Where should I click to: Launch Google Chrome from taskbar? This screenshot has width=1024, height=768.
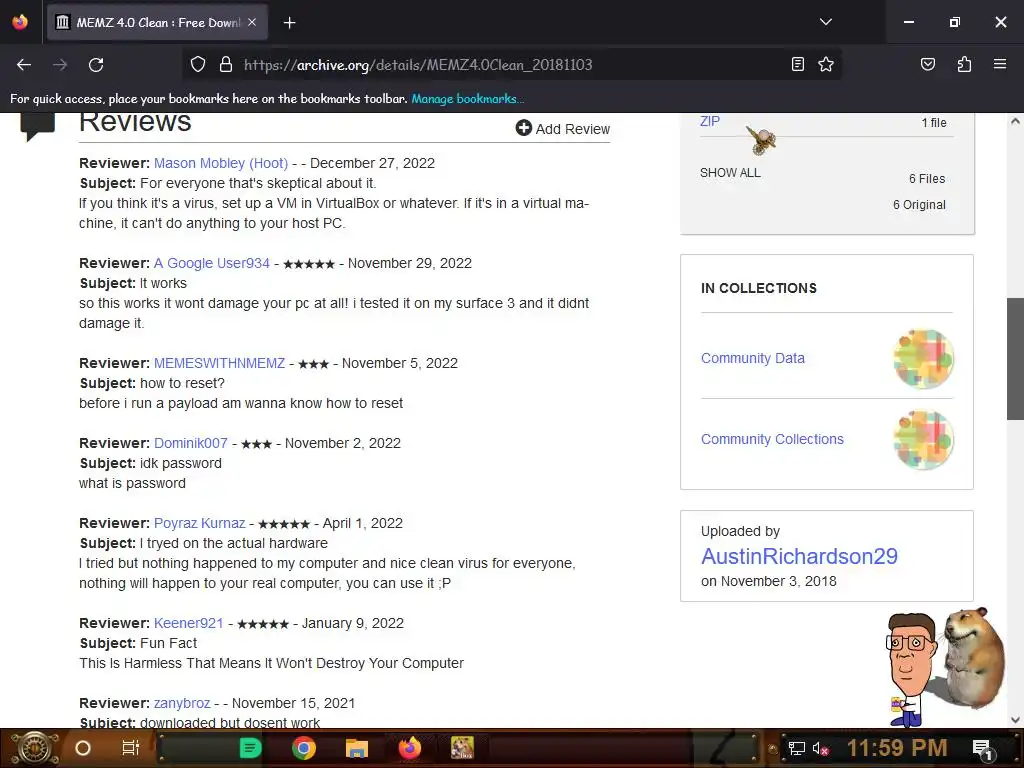304,748
